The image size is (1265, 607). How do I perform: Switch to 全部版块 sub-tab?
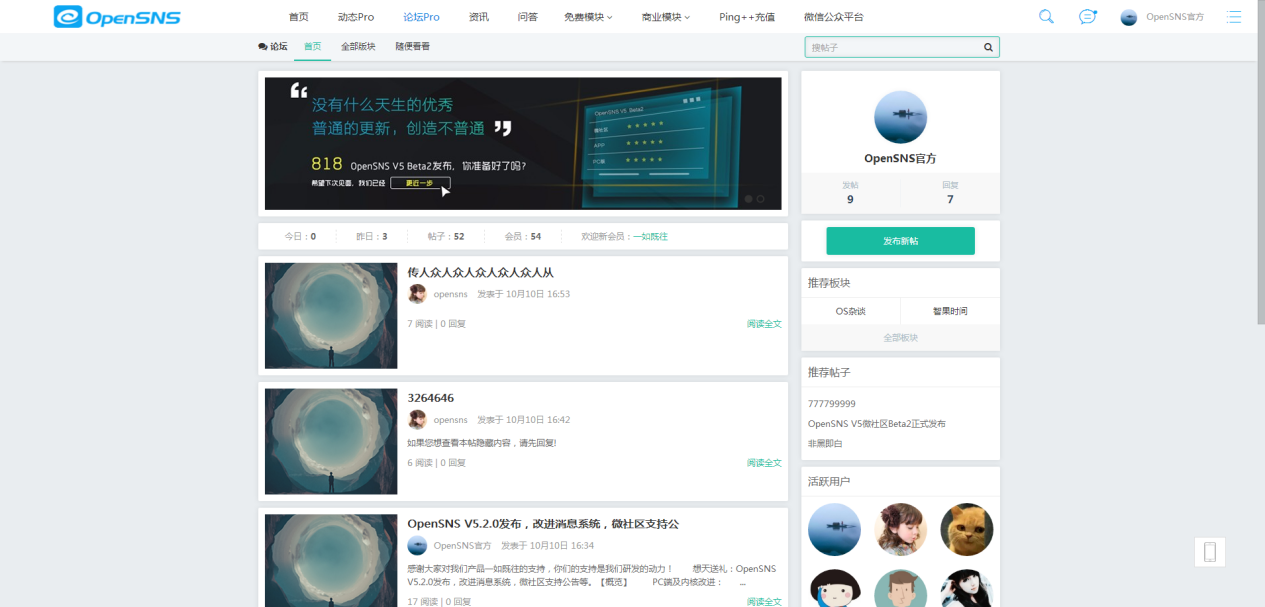click(358, 47)
